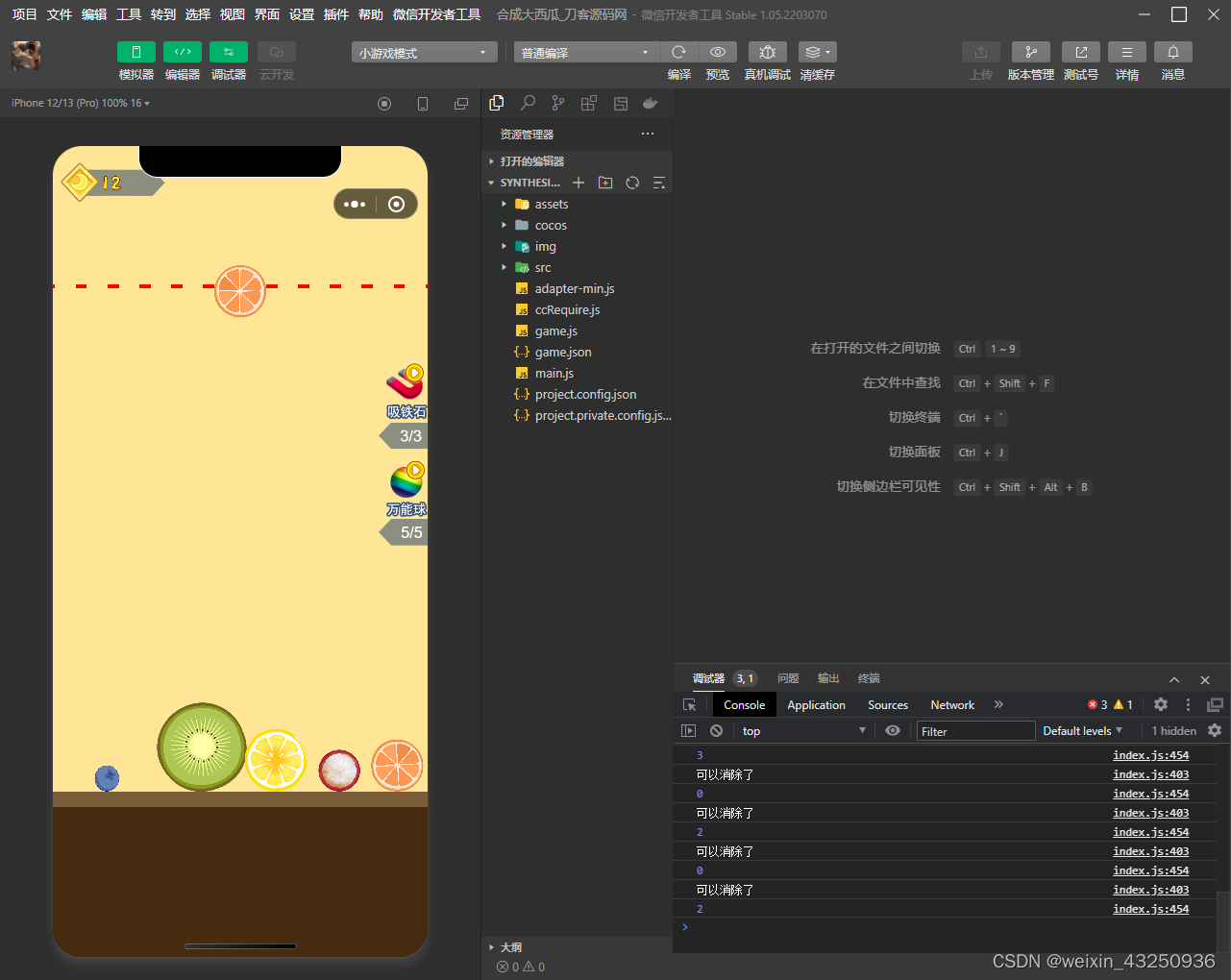Viewport: 1231px width, 980px height.
Task: Open the 详情 details panel
Action: [x=1126, y=52]
